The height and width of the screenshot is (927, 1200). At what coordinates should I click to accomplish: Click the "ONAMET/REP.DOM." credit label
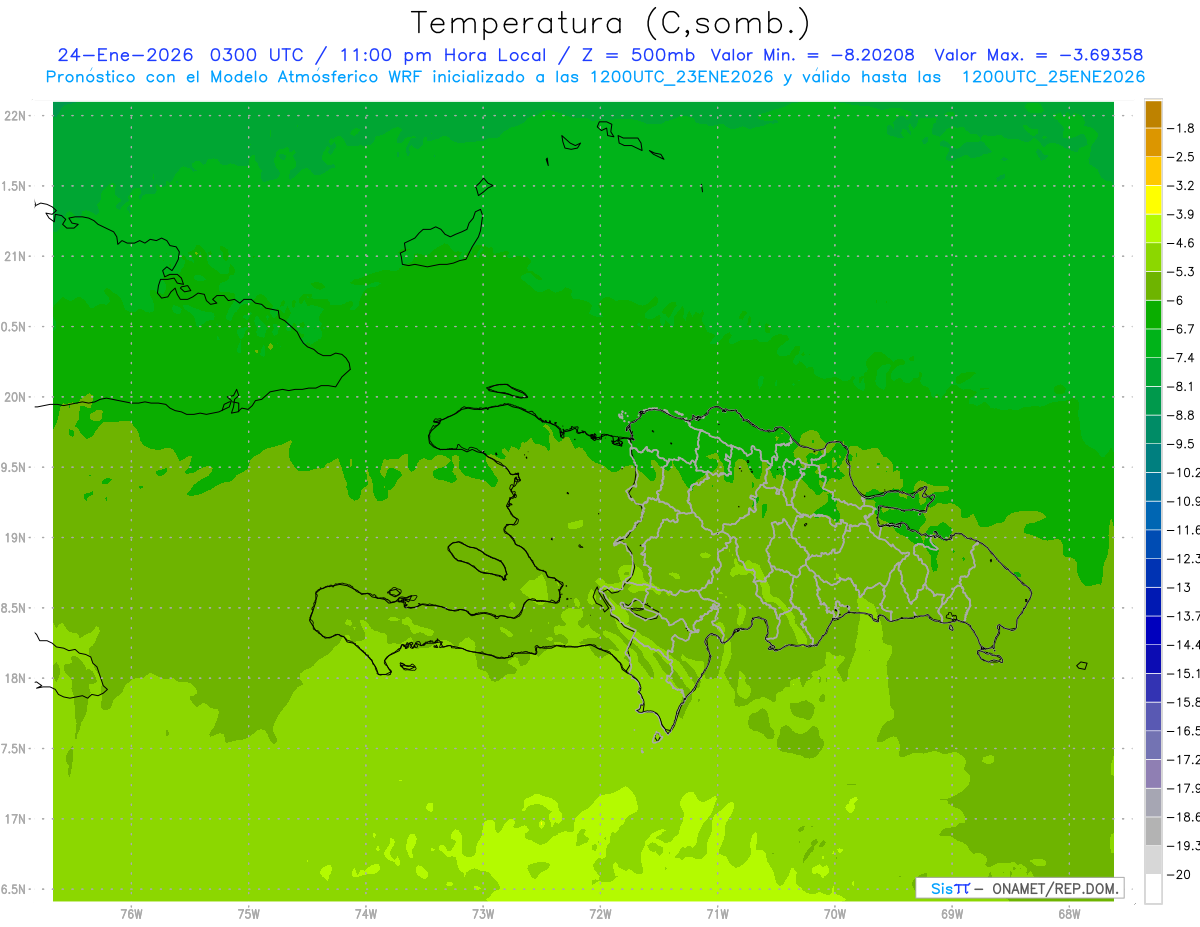tap(1054, 888)
